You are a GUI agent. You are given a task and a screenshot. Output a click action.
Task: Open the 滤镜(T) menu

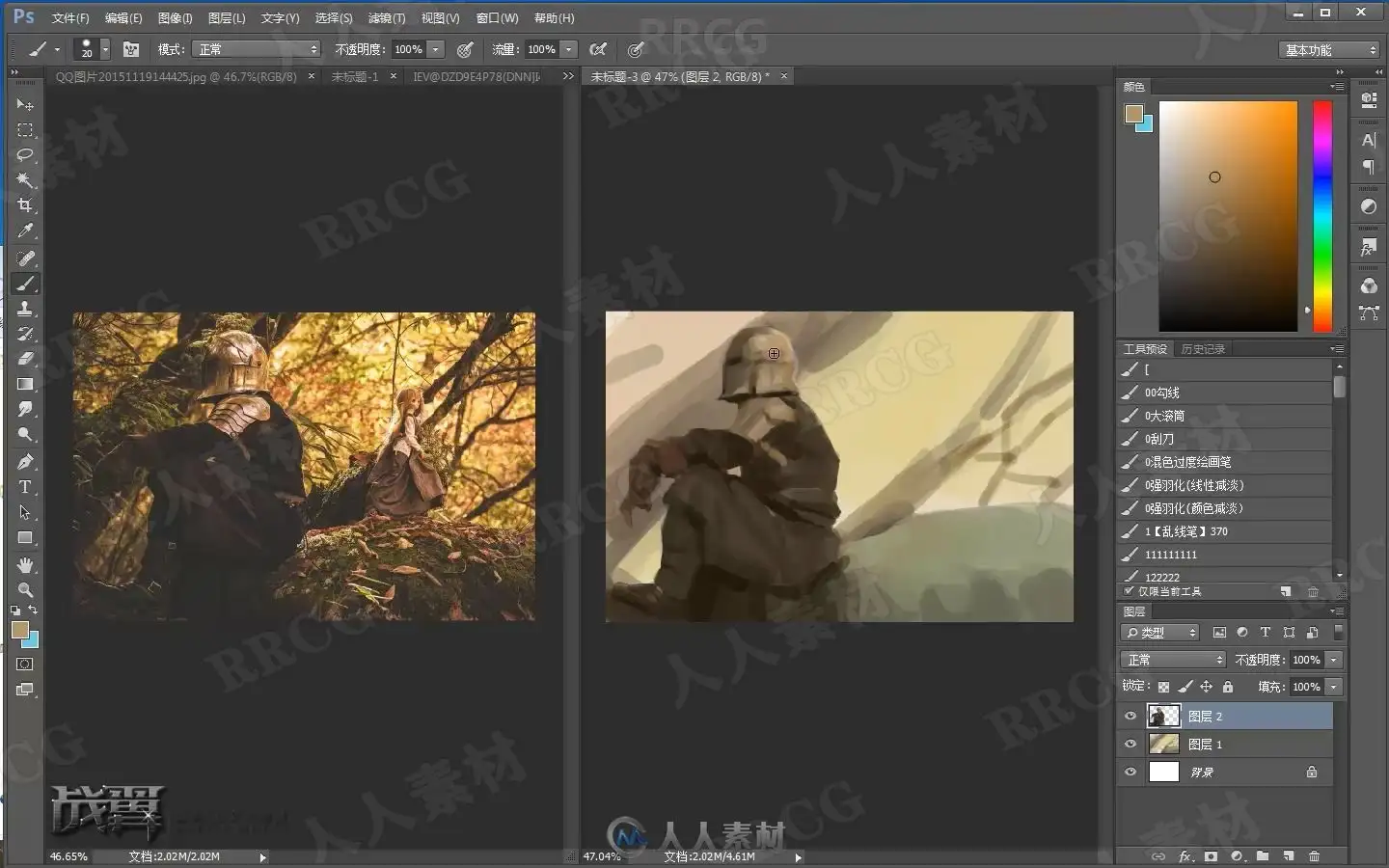click(x=386, y=17)
